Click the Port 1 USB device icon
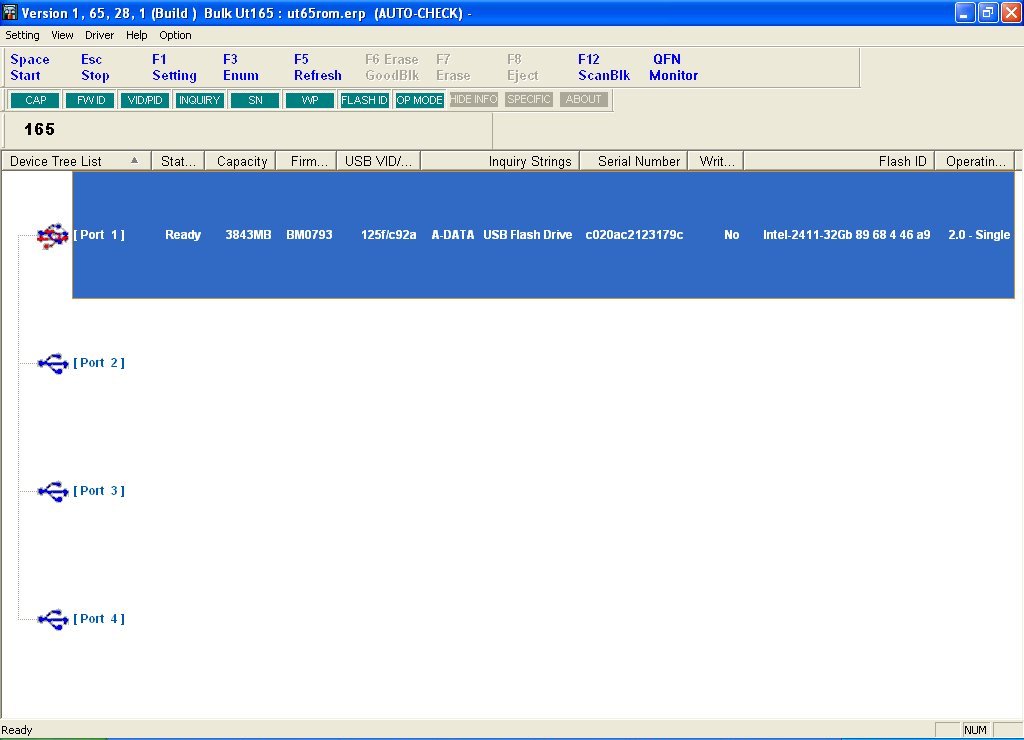This screenshot has width=1024, height=740. coord(53,236)
